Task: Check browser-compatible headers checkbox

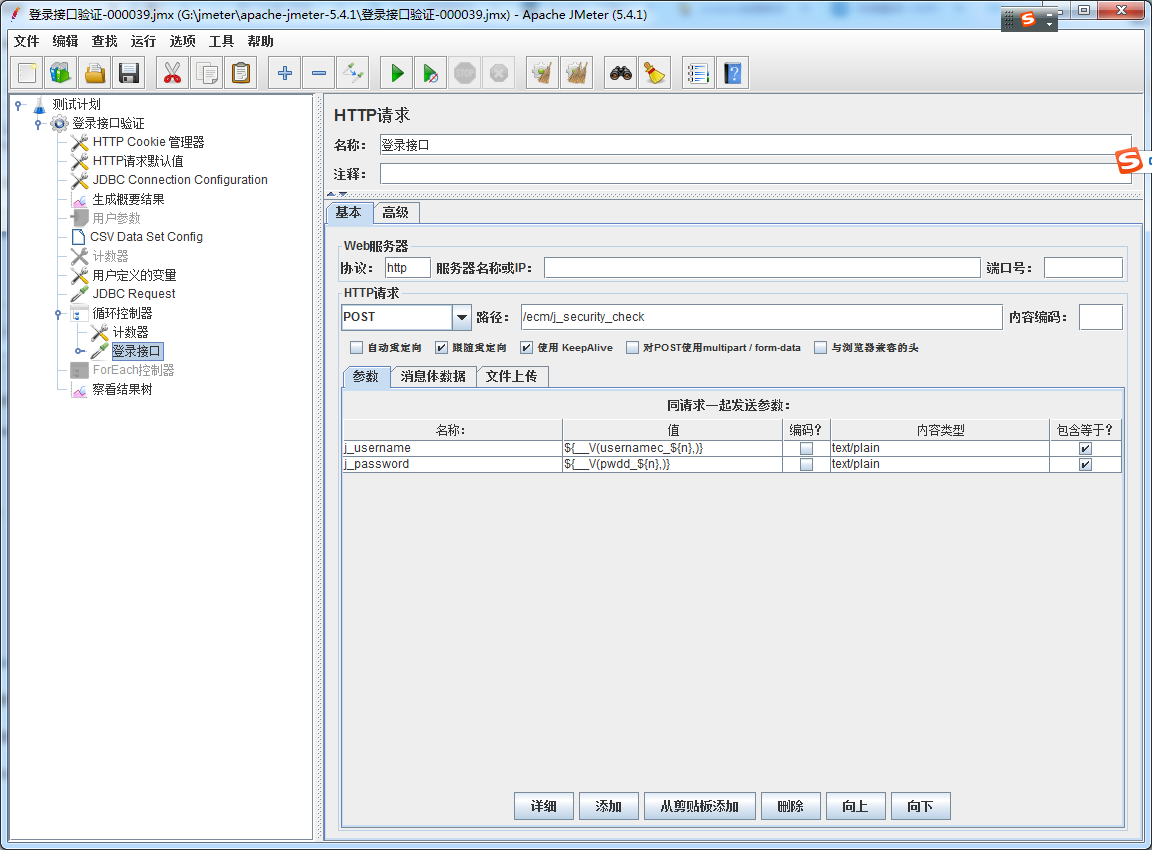Action: tap(820, 347)
